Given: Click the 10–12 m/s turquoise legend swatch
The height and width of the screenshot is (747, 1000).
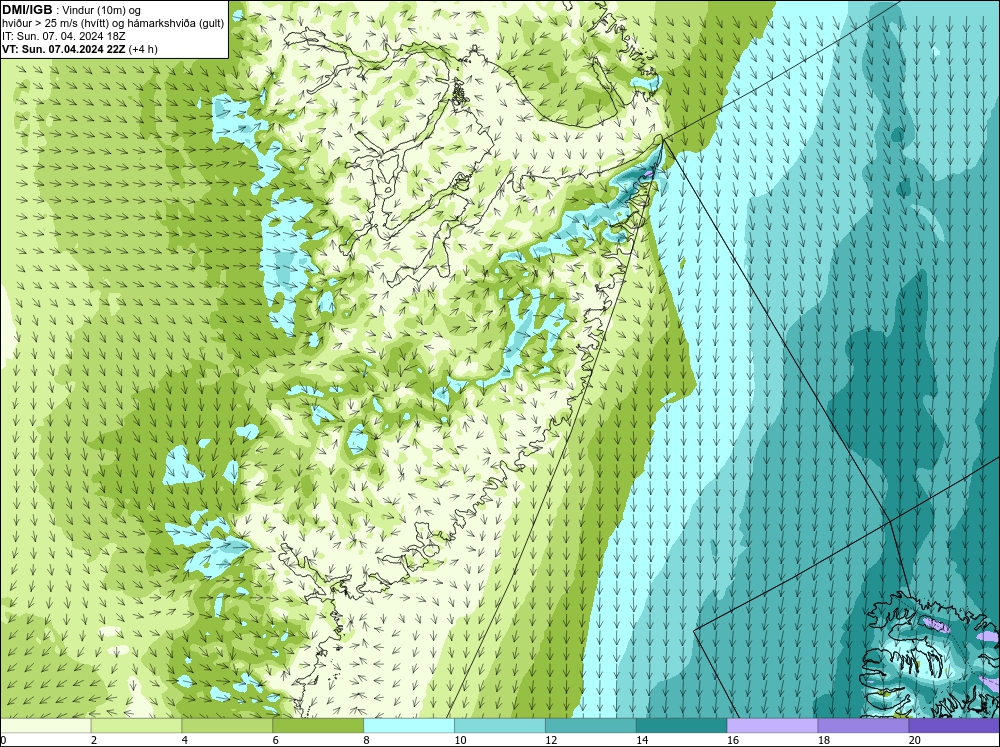Looking at the screenshot, I should (x=500, y=726).
